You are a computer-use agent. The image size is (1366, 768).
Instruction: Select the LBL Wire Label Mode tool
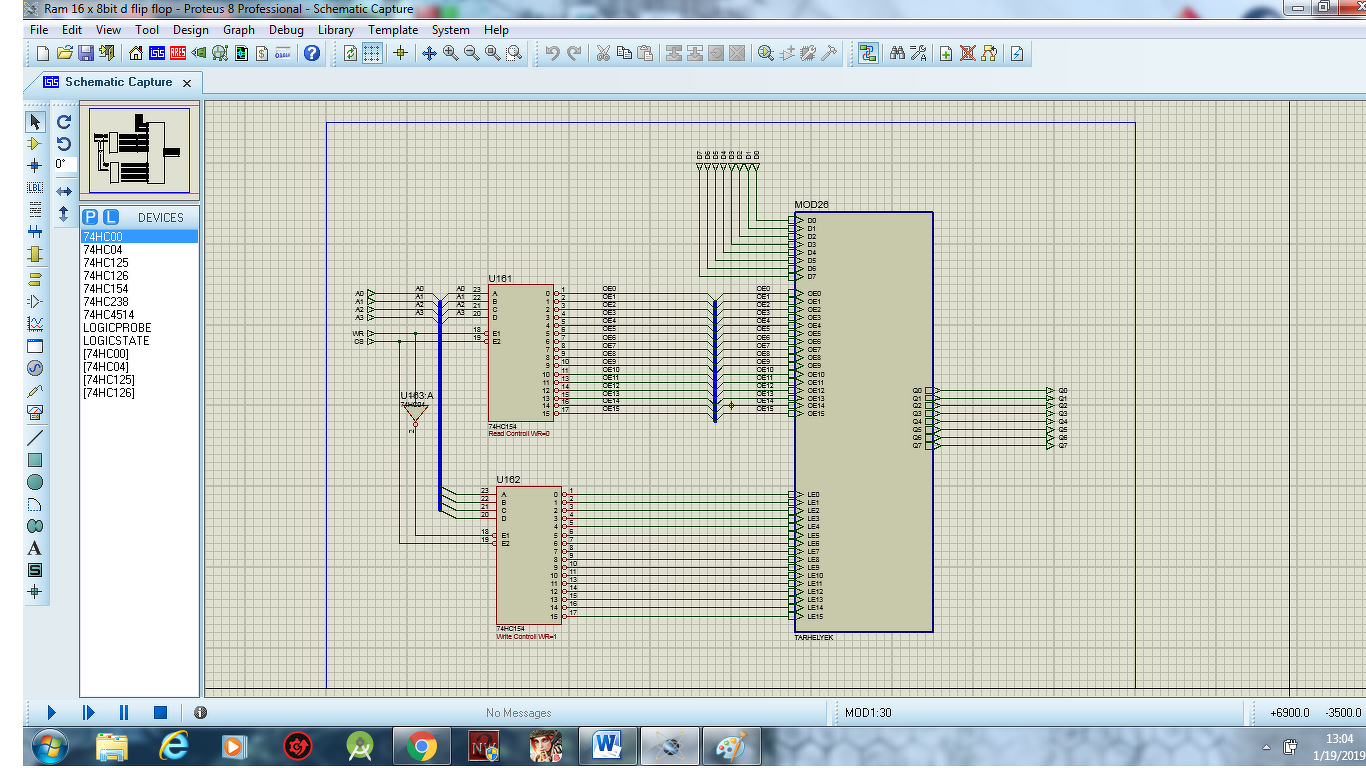(35, 187)
